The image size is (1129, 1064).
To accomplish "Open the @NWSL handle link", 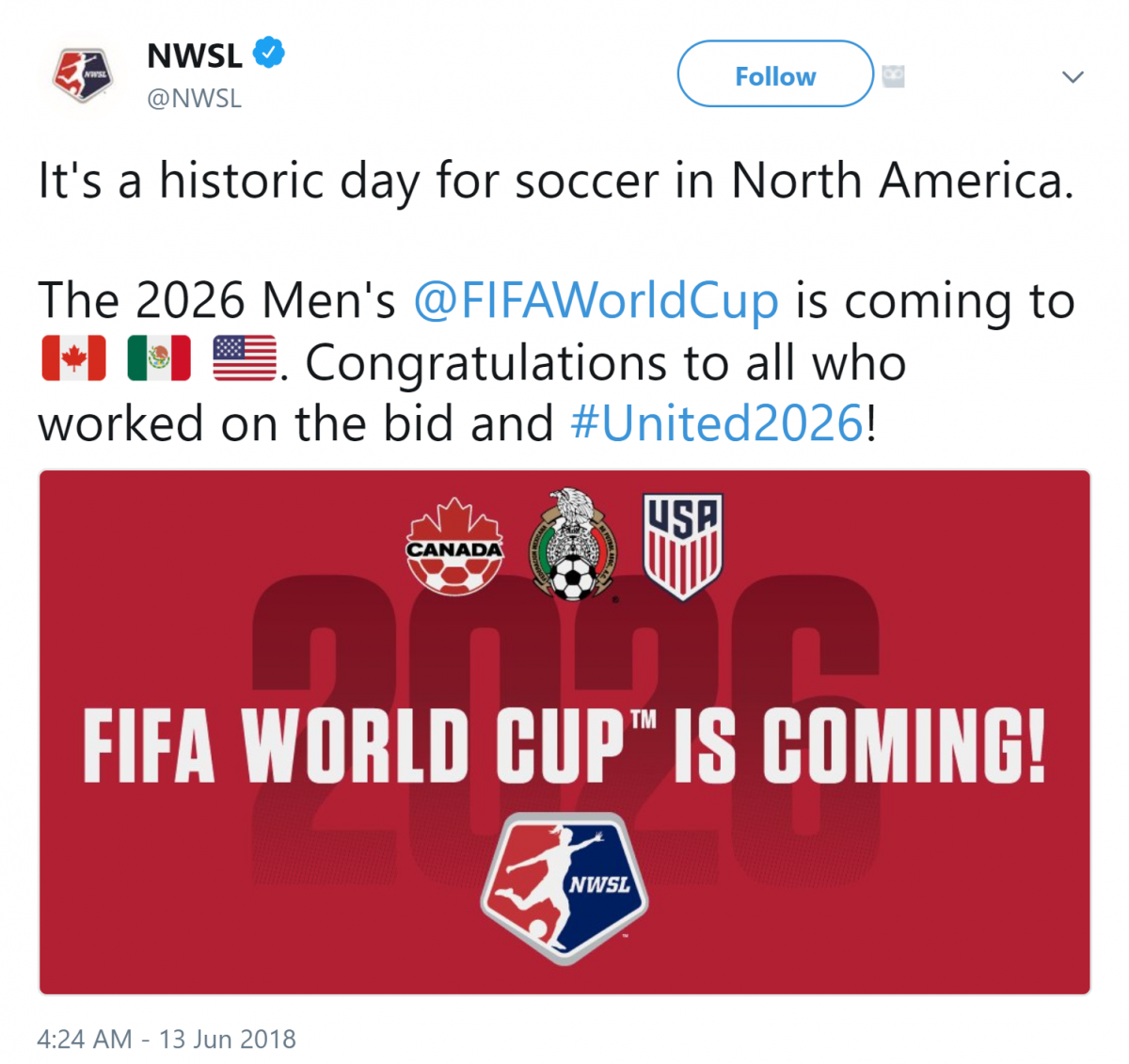I will pos(194,98).
